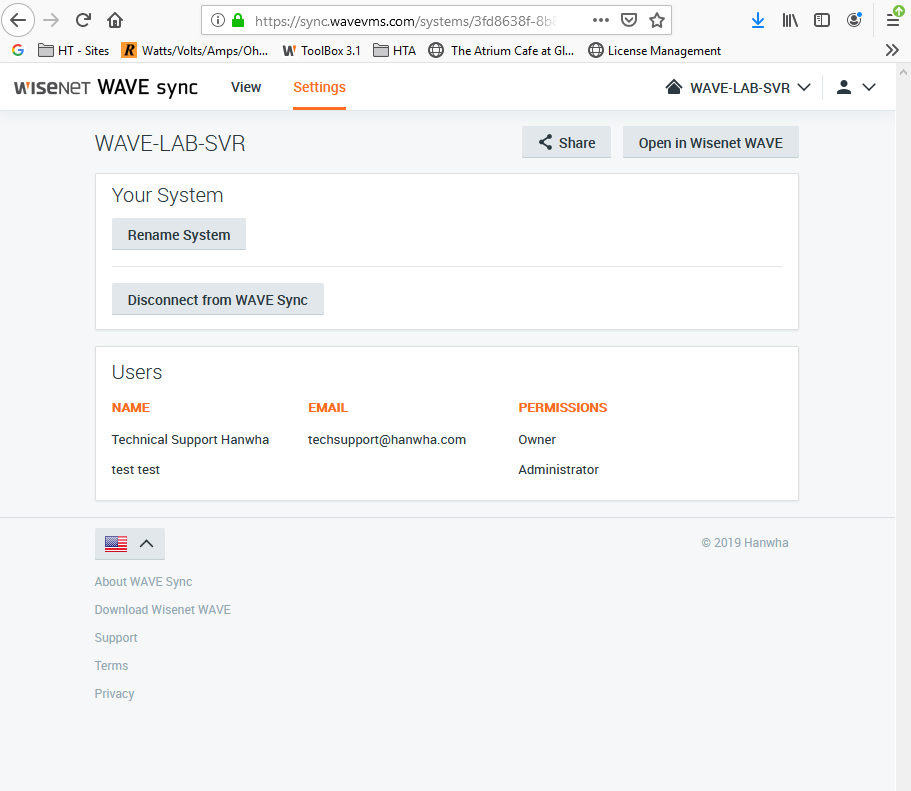
Task: Open the Firefox account icon
Action: tap(853, 20)
